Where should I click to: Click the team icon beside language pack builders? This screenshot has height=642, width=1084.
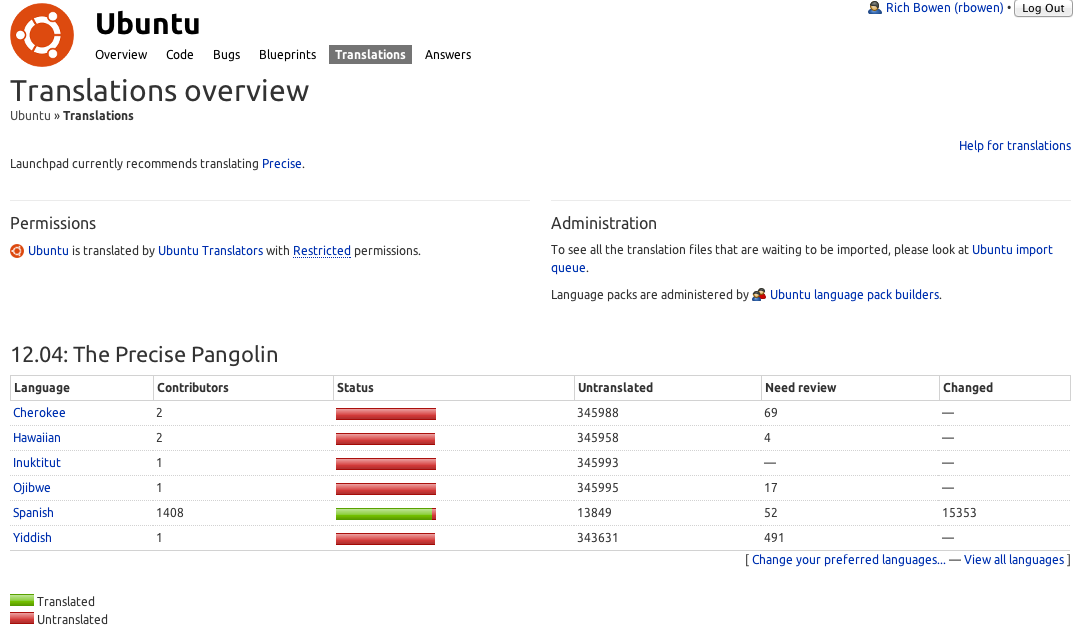pos(759,295)
